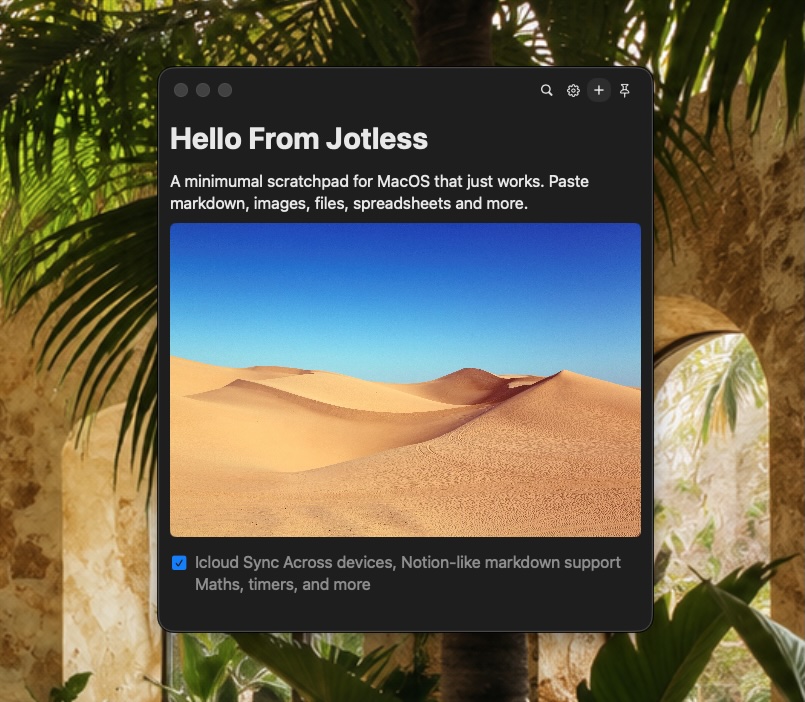Close the Jotless window
This screenshot has width=805, height=702.
click(181, 90)
